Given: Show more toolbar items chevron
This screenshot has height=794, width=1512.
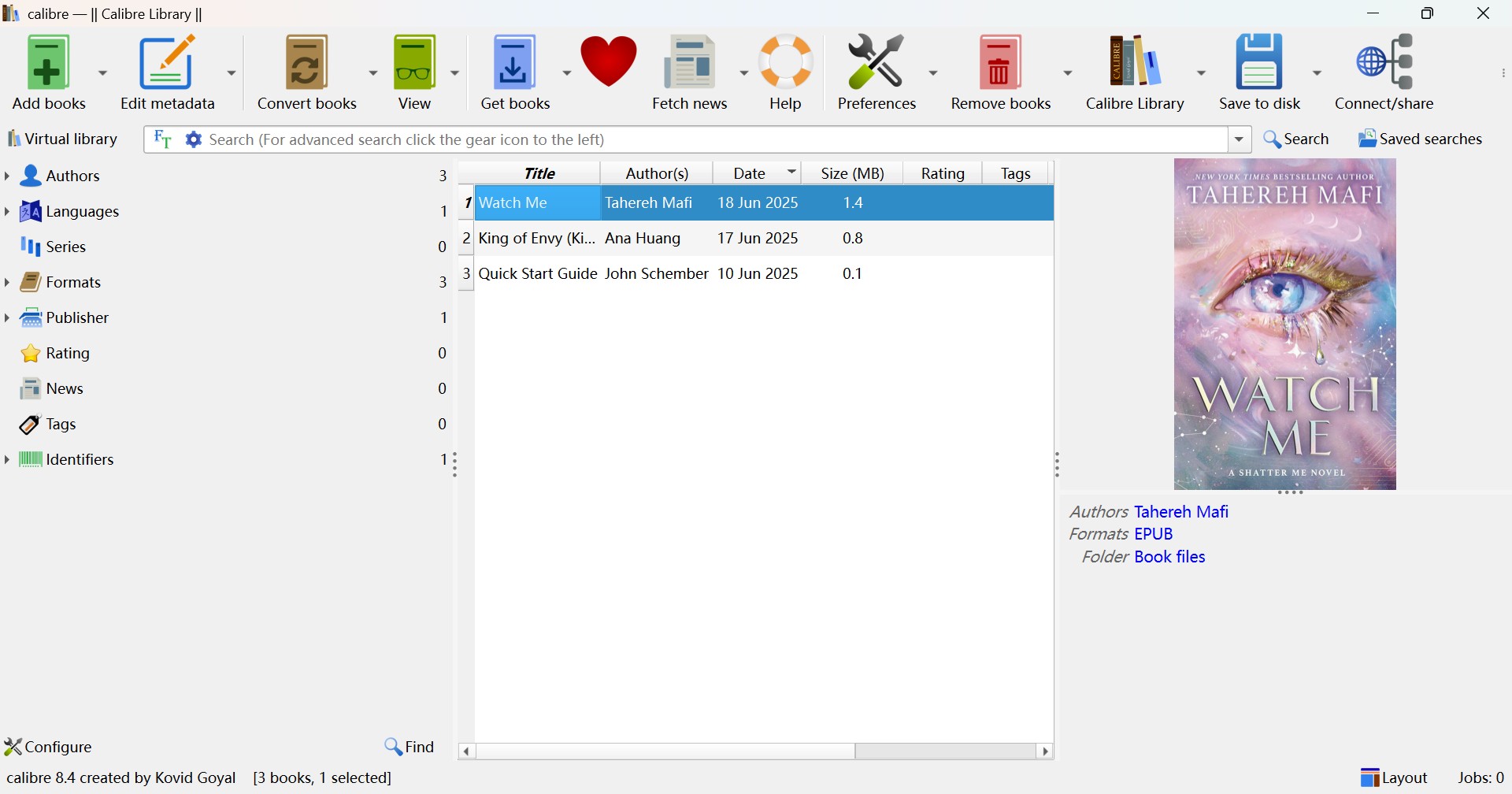Looking at the screenshot, I should tap(1503, 72).
